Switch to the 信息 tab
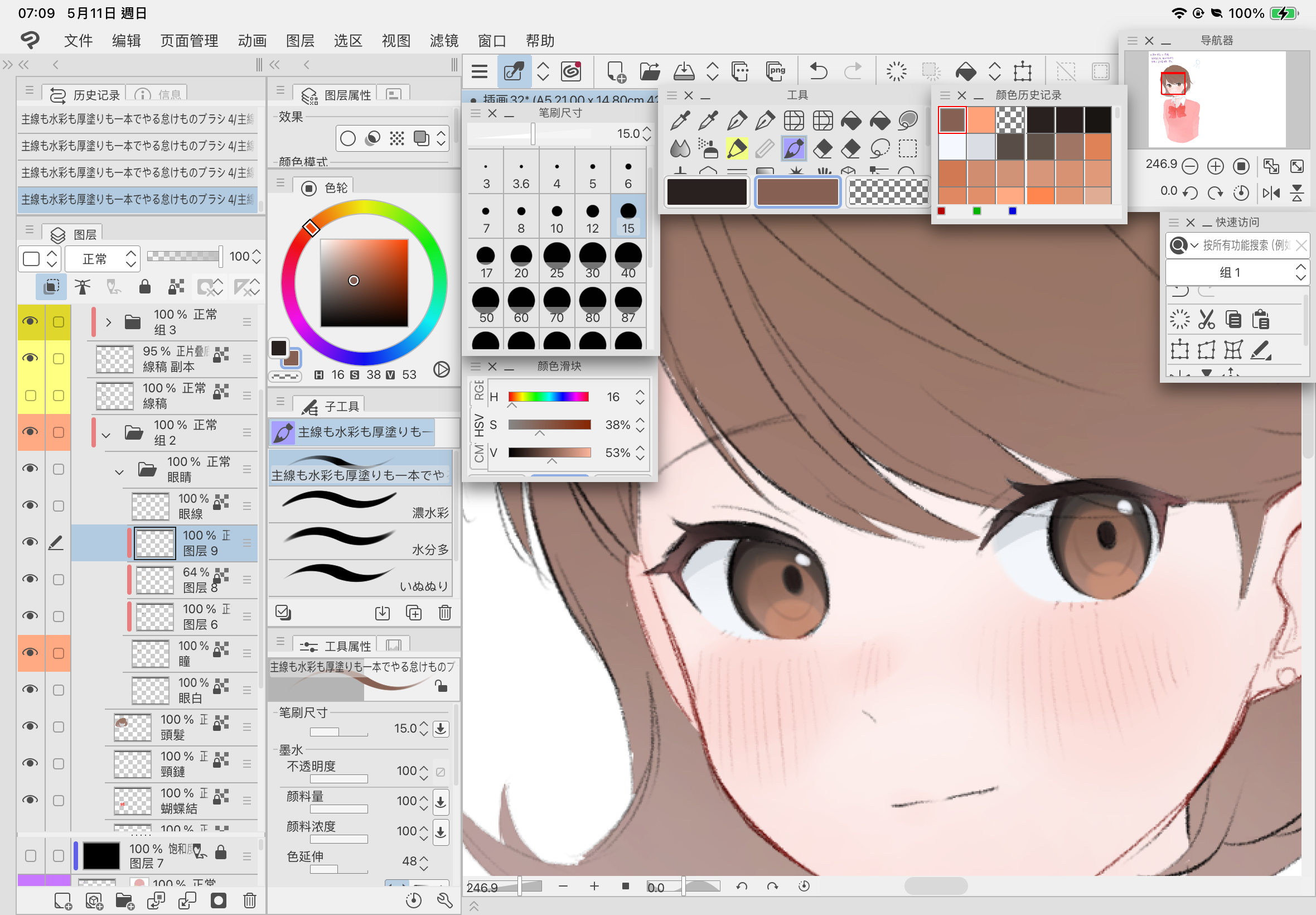Image resolution: width=1316 pixels, height=915 pixels. [158, 94]
